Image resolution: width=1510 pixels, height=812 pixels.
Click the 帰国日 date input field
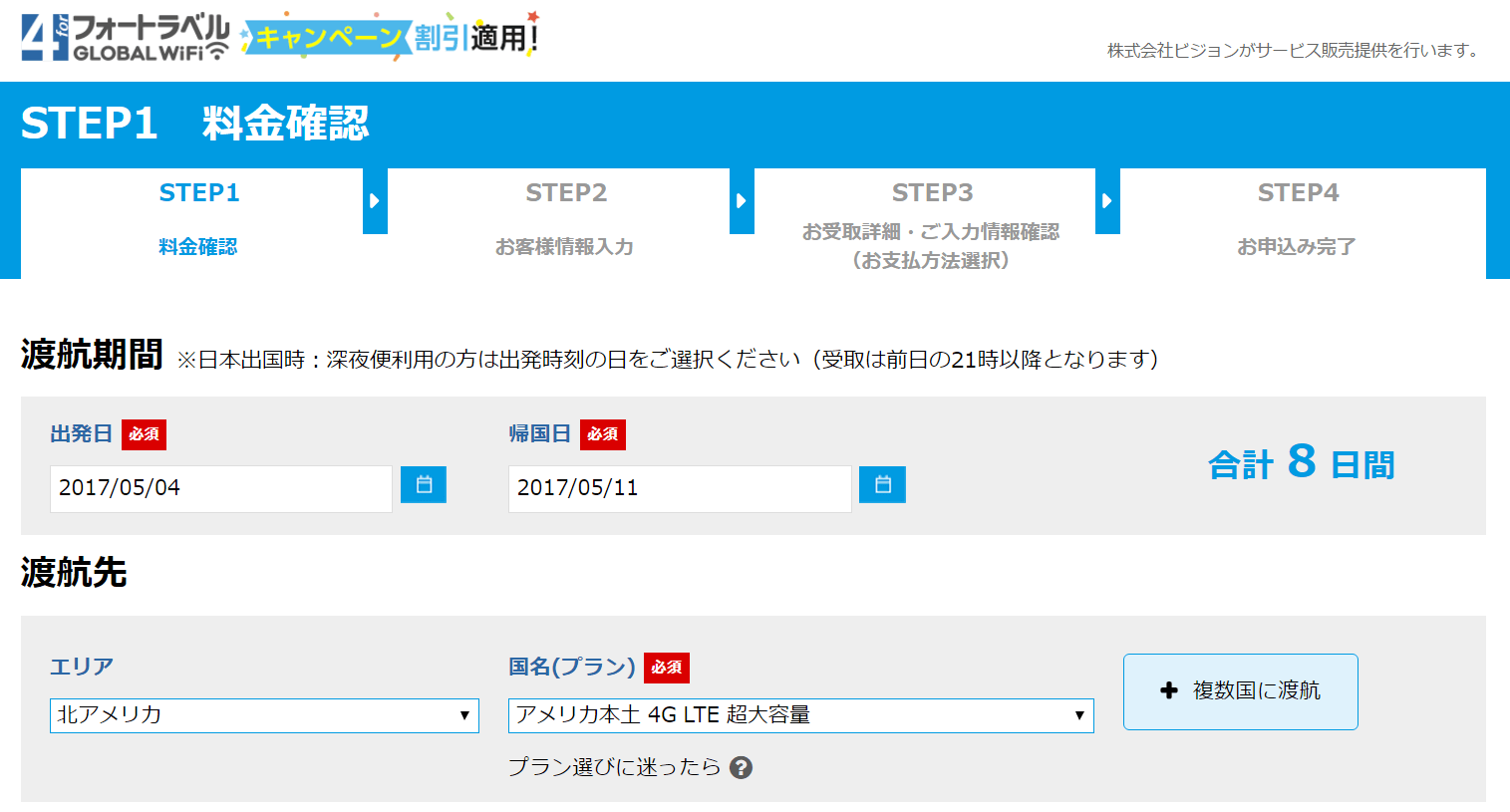pyautogui.click(x=679, y=488)
